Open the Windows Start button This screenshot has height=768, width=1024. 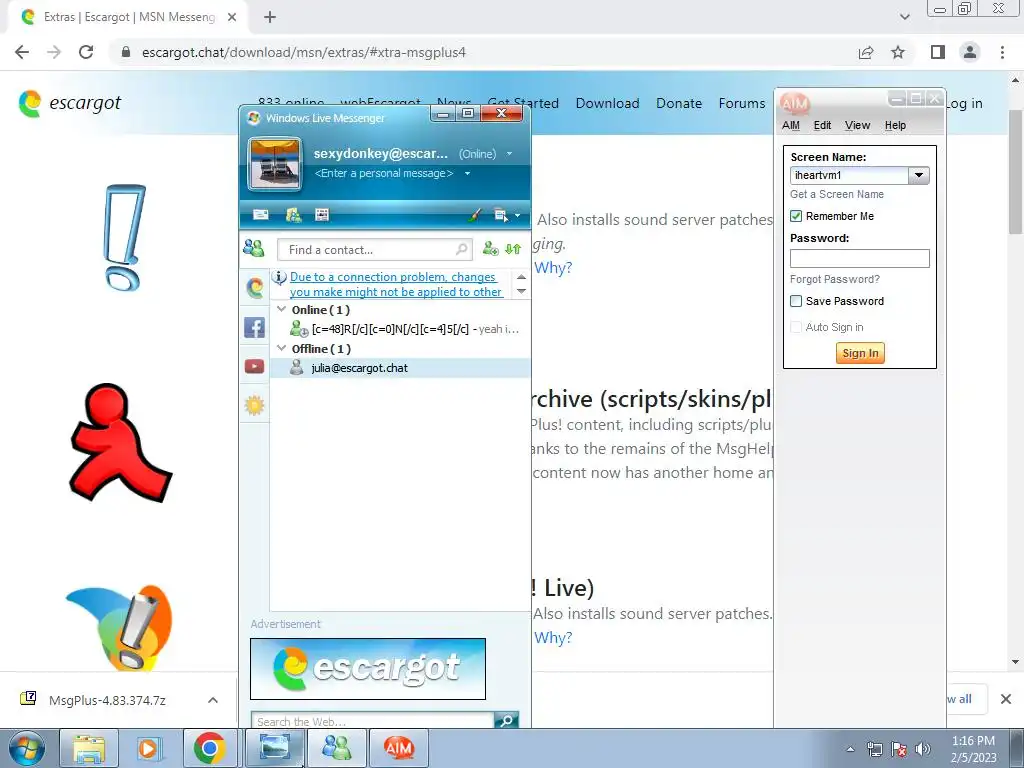click(26, 748)
